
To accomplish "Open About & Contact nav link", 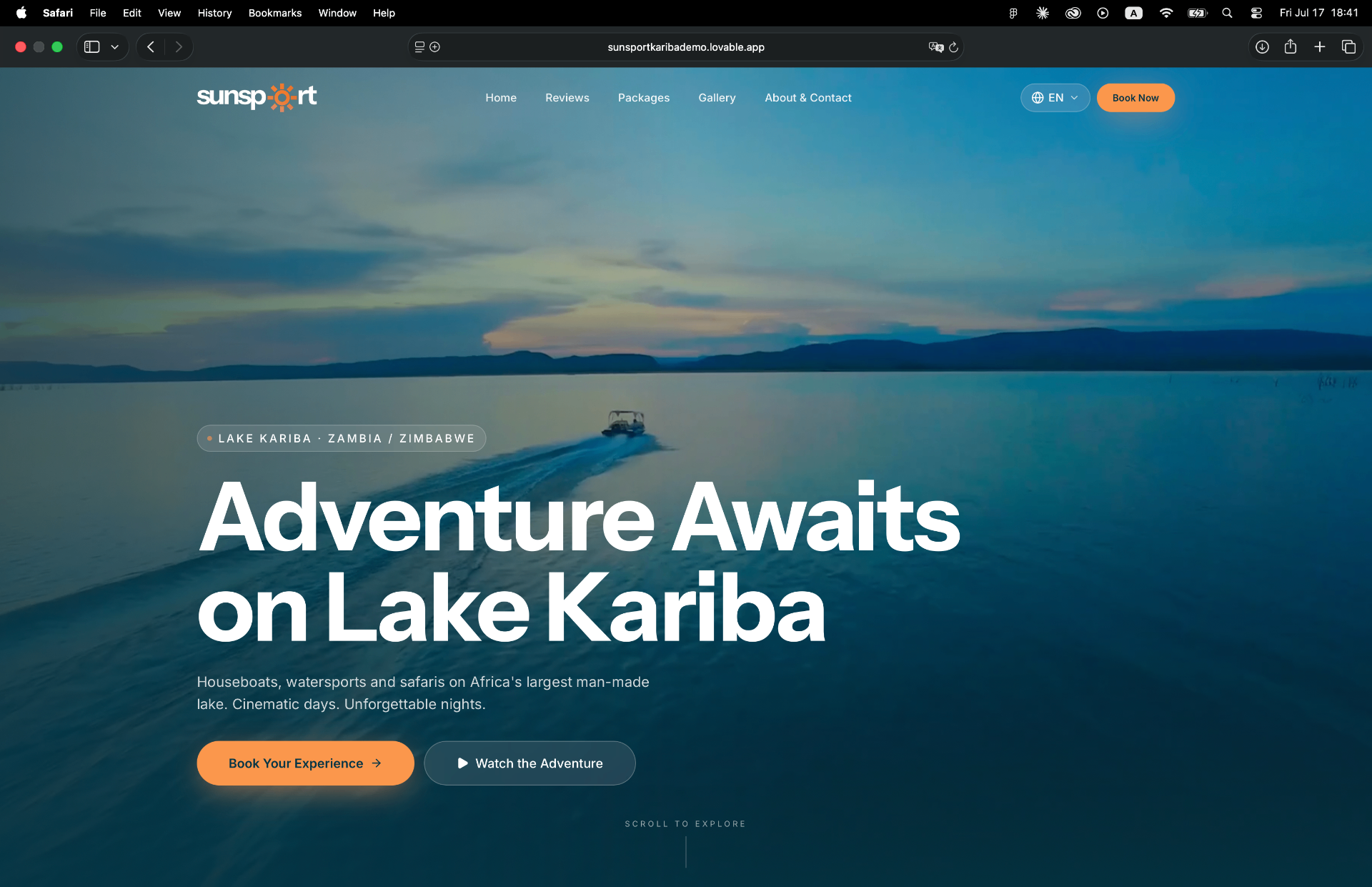I will (x=808, y=98).
